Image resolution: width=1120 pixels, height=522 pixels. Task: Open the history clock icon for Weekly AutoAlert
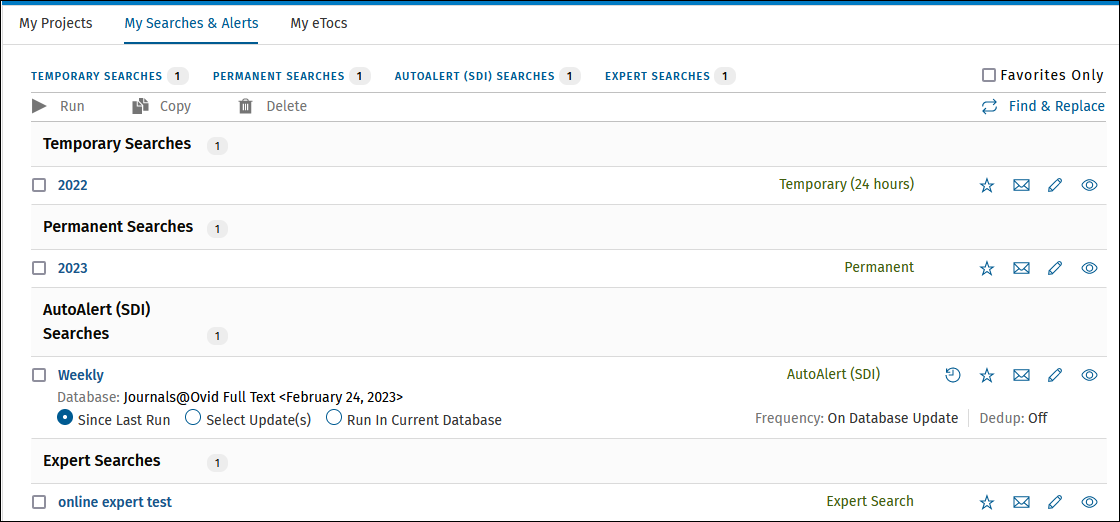click(953, 375)
